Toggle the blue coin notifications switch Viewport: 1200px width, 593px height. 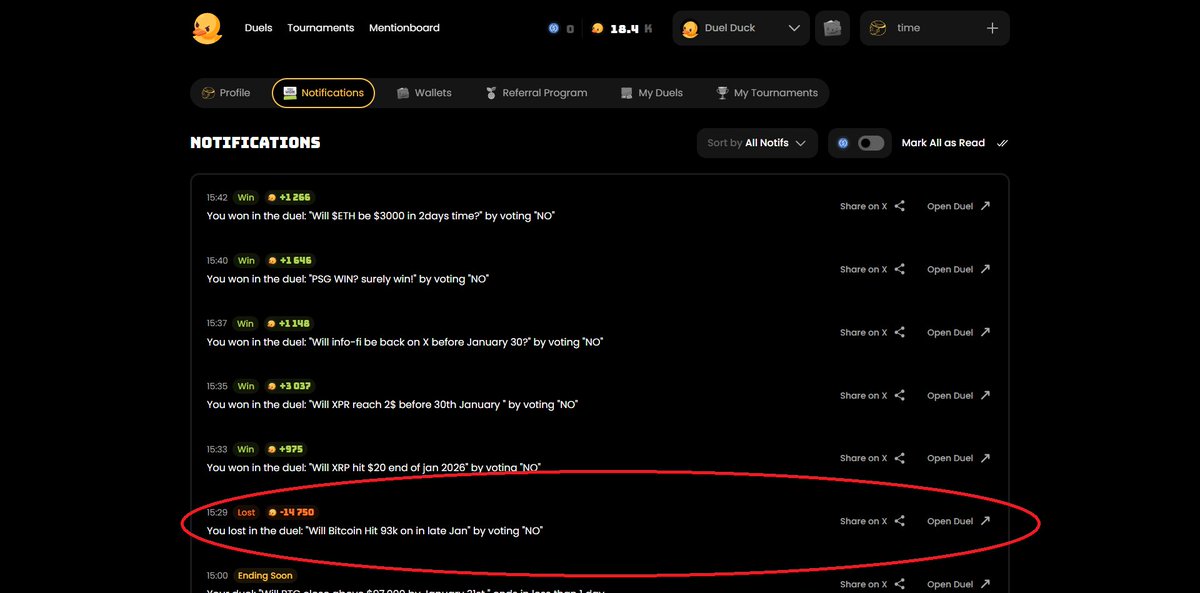pyautogui.click(x=871, y=143)
